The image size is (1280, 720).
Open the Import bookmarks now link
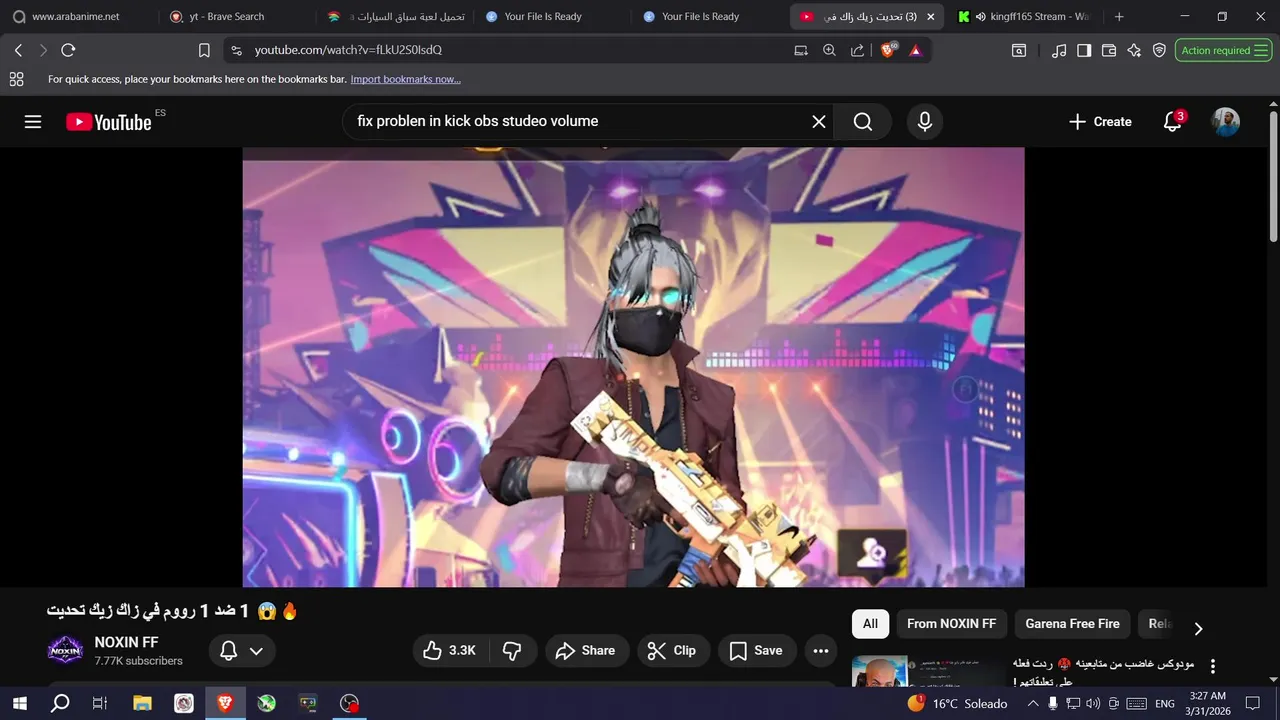pyautogui.click(x=405, y=79)
